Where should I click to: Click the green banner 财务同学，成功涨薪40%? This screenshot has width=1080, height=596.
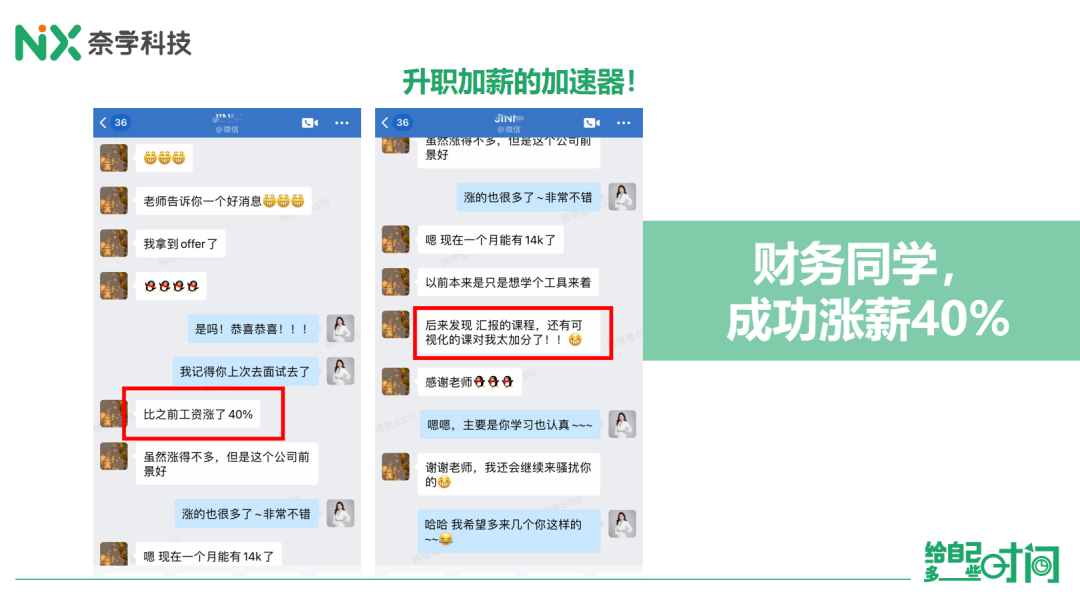click(x=861, y=291)
